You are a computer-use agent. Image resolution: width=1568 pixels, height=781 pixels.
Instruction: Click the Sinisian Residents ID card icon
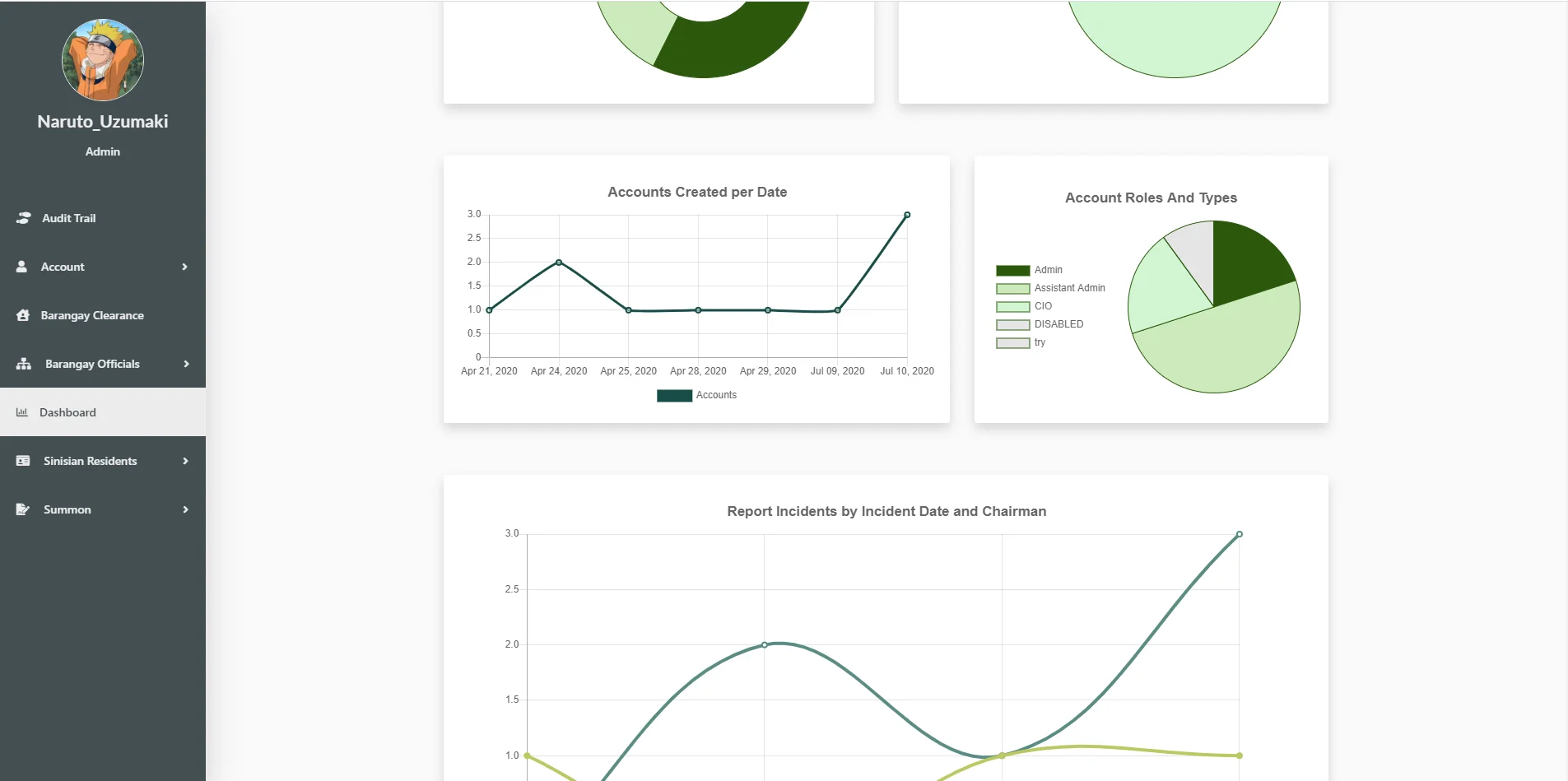(x=23, y=461)
